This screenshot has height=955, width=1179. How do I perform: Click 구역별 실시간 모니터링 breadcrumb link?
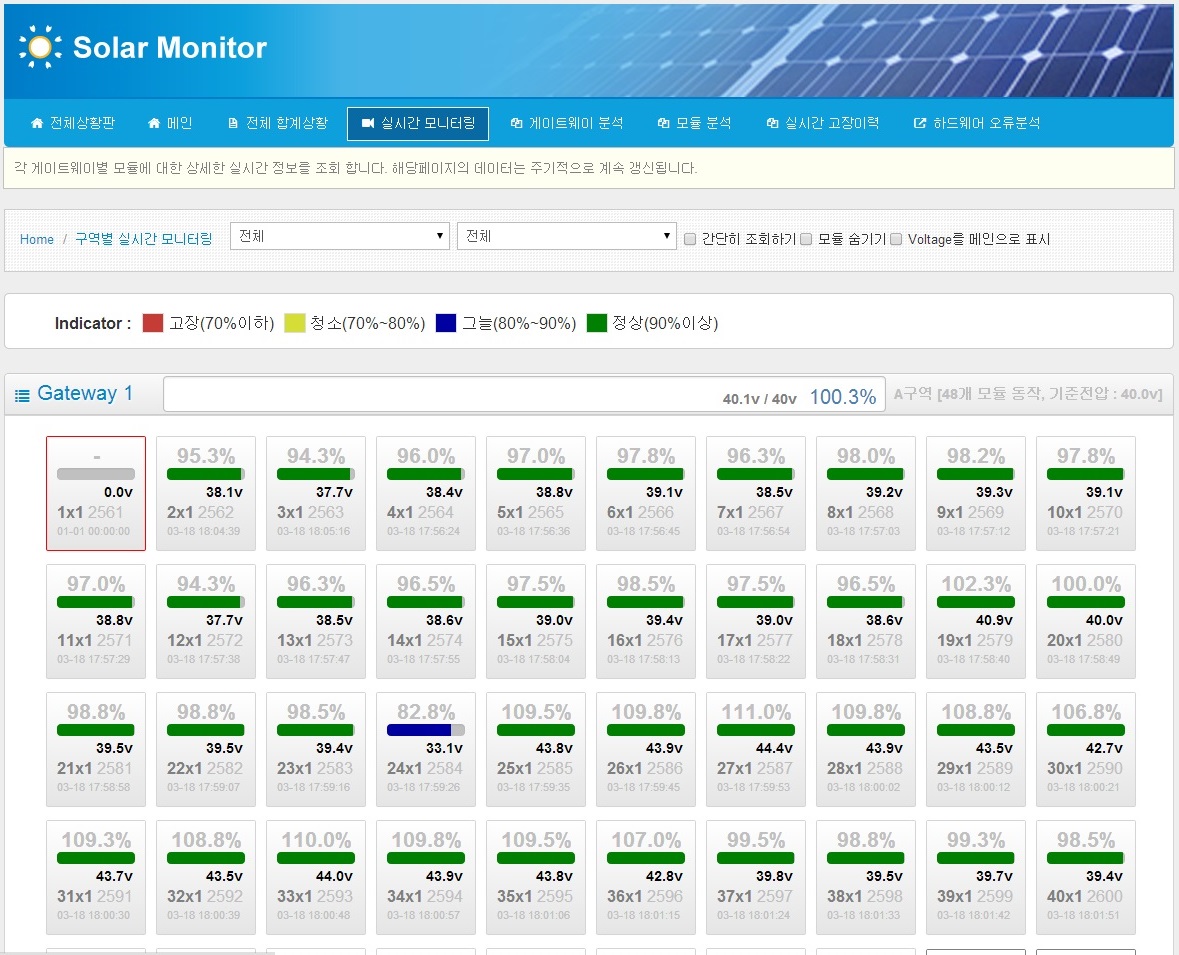(144, 239)
